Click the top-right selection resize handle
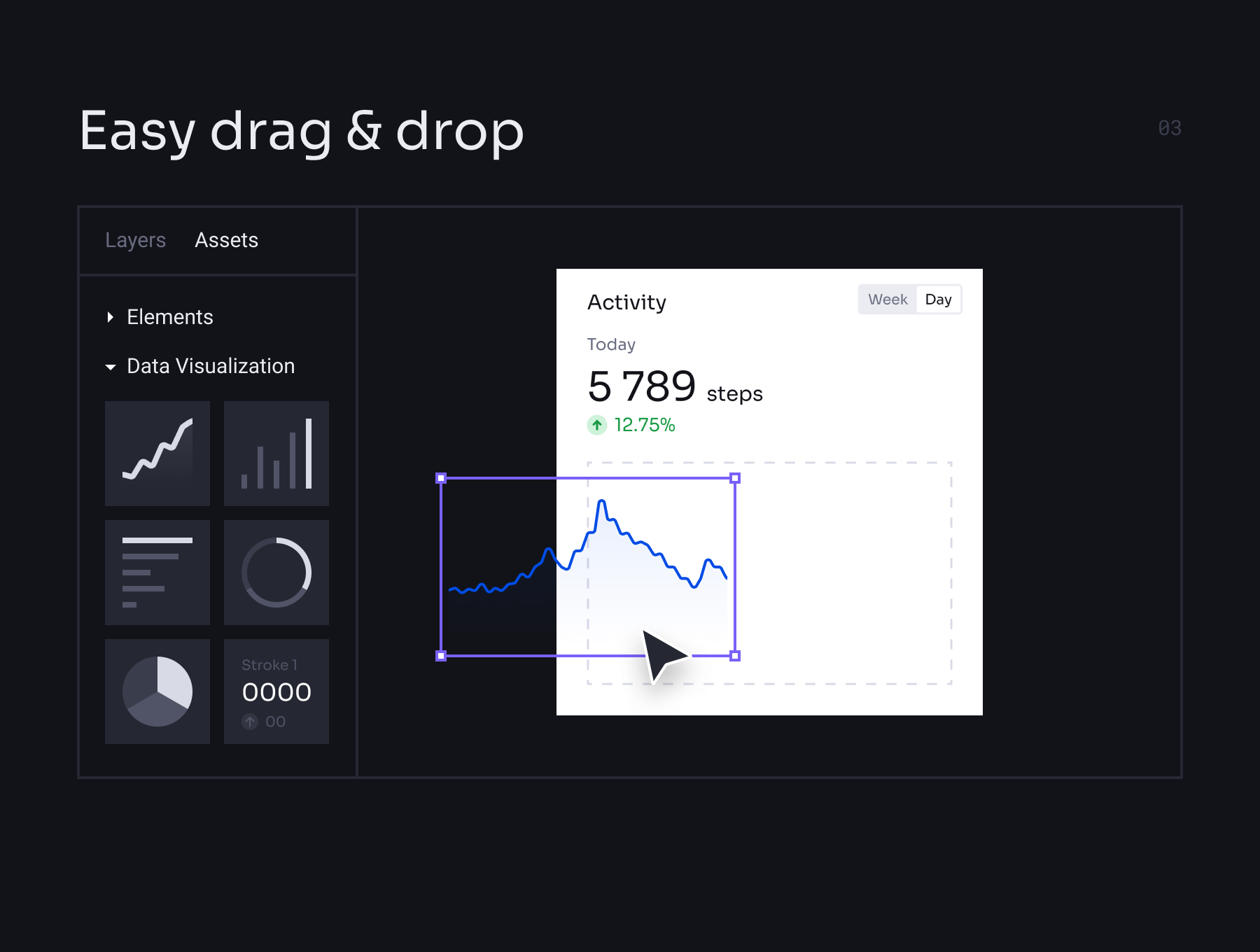Viewport: 1260px width, 952px height. click(735, 478)
